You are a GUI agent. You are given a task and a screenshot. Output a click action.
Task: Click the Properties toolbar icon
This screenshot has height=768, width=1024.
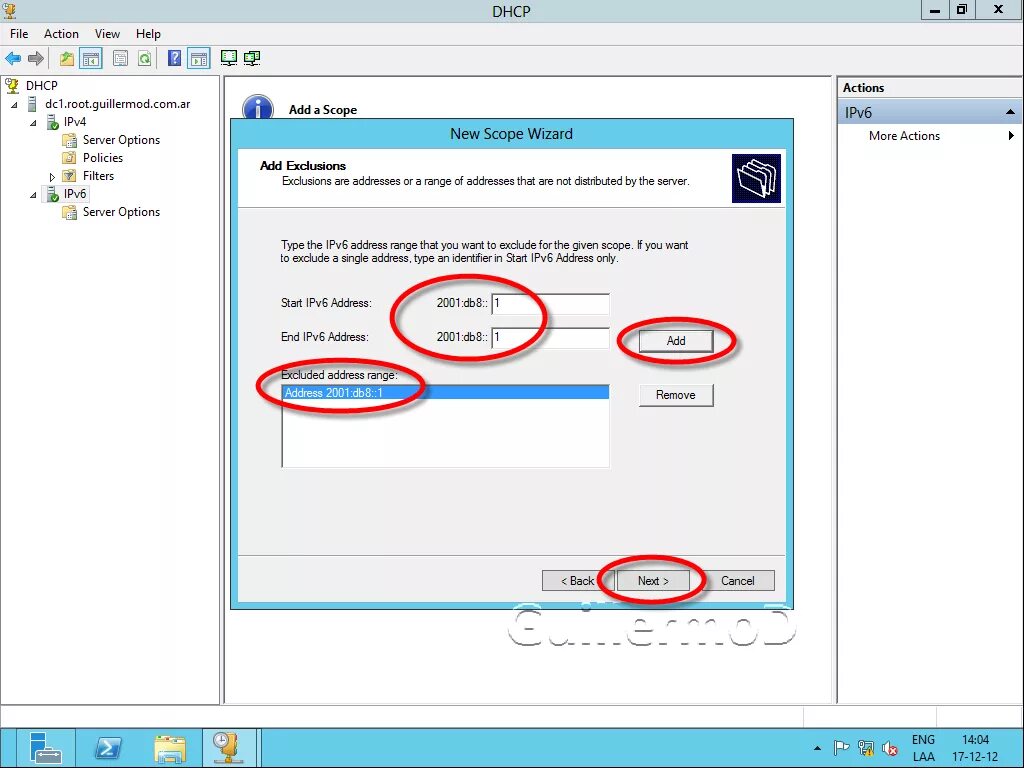120,58
